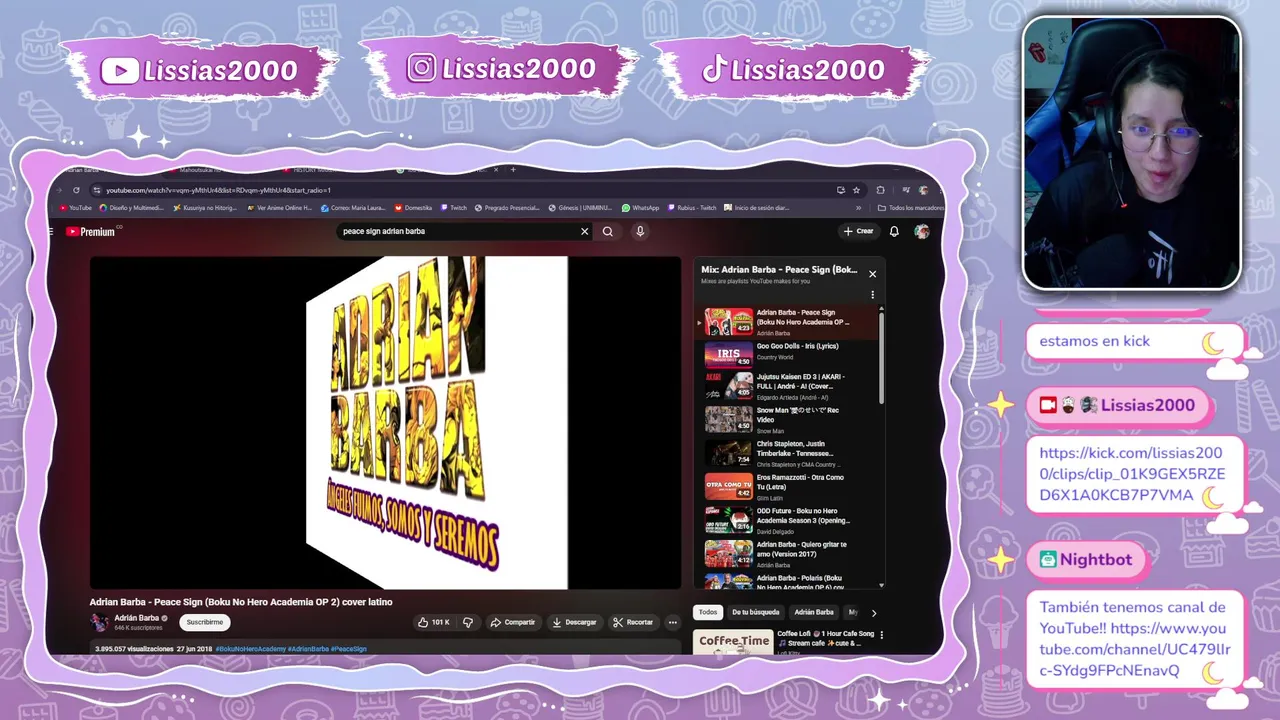
Task: Clear the YouTube search box text
Action: 585,231
